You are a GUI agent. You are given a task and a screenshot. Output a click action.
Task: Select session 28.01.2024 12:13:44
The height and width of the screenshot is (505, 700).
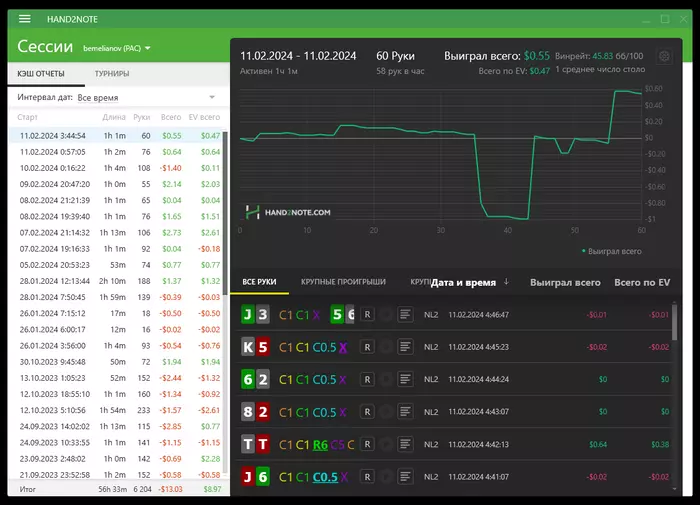tap(115, 281)
